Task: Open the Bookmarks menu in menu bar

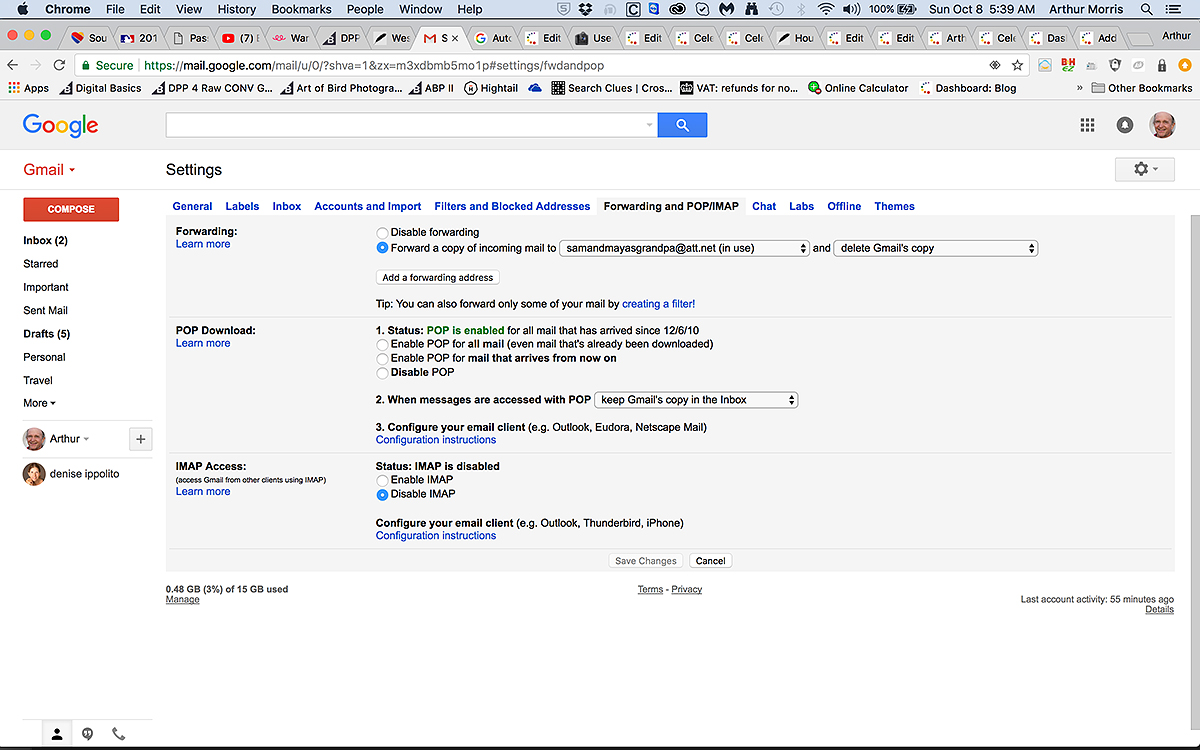Action: pyautogui.click(x=302, y=9)
